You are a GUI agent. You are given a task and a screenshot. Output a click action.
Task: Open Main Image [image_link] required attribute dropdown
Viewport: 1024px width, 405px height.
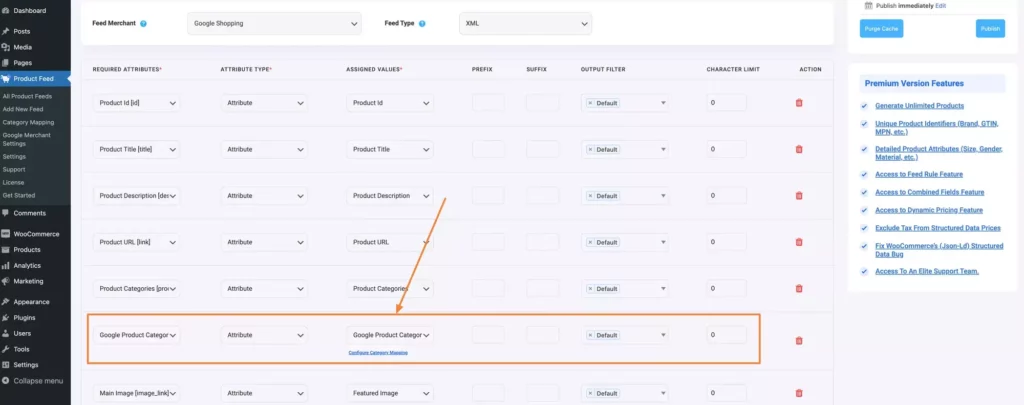[136, 393]
